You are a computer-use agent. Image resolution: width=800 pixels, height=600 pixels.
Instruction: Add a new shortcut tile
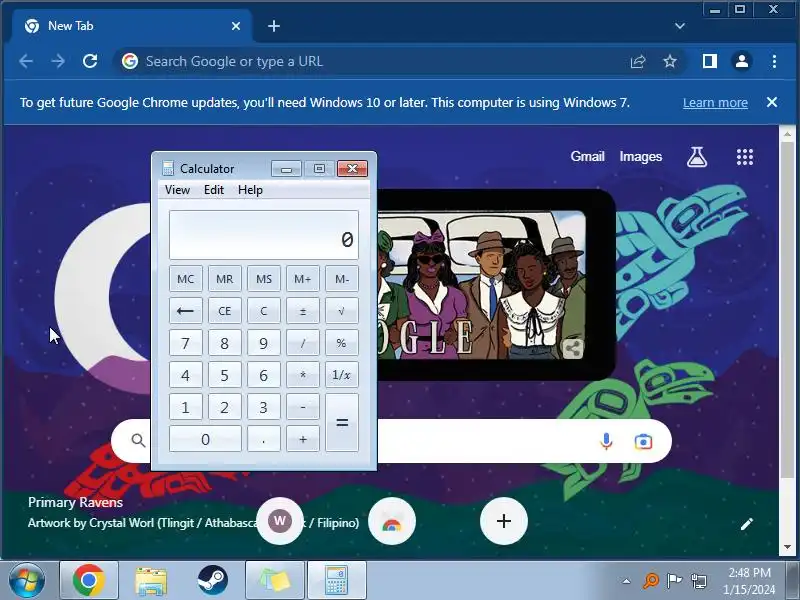click(504, 521)
